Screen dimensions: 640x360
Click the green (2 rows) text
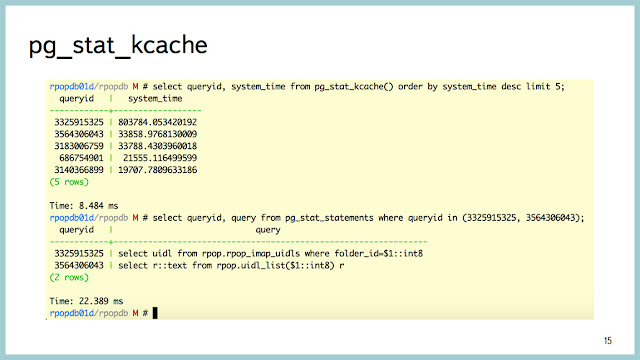(69, 277)
